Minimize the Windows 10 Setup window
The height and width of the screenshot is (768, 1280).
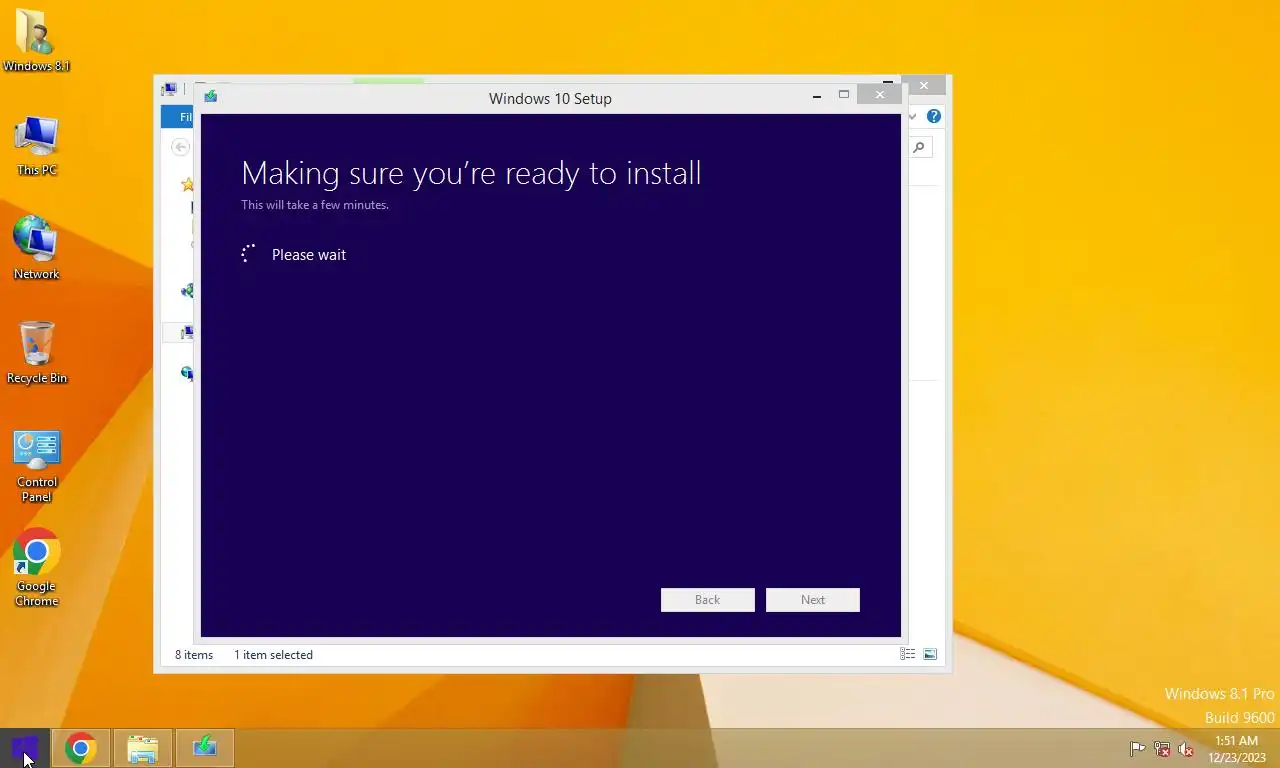tap(817, 96)
